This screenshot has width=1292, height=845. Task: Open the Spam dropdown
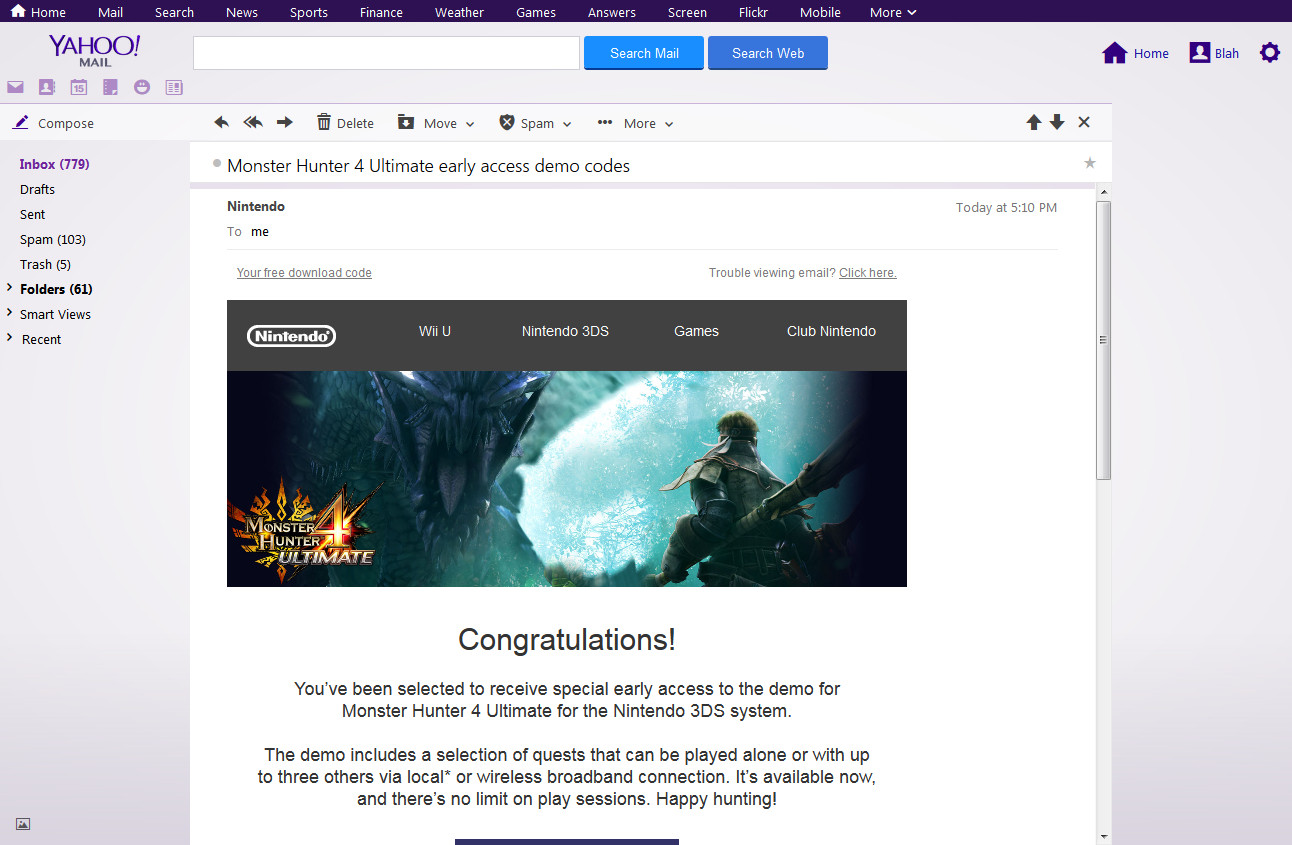pos(535,123)
